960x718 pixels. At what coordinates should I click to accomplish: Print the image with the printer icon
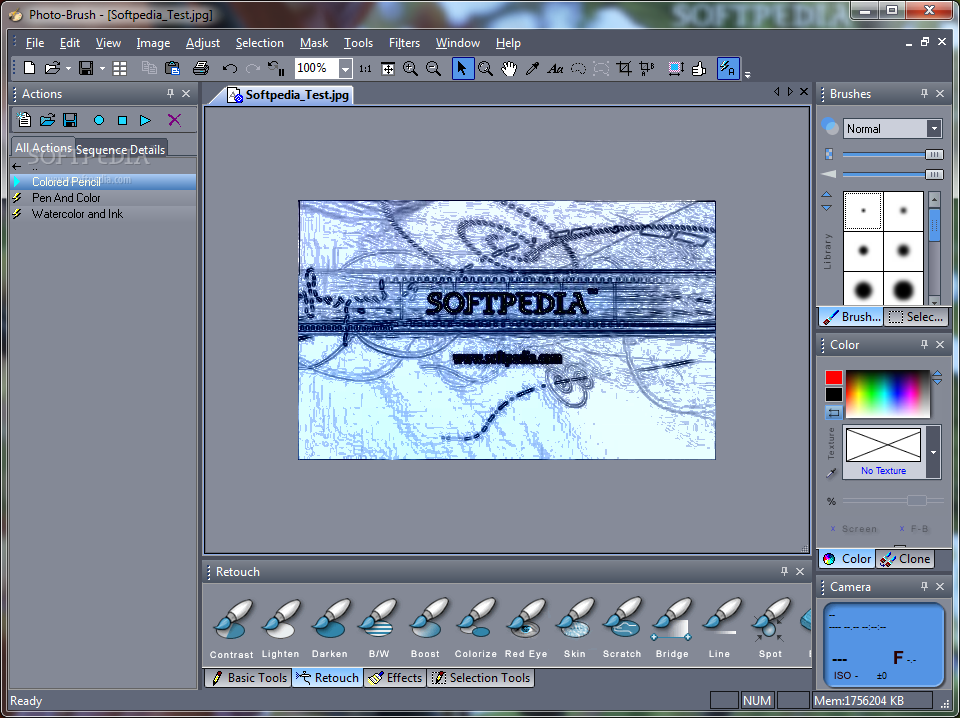201,68
